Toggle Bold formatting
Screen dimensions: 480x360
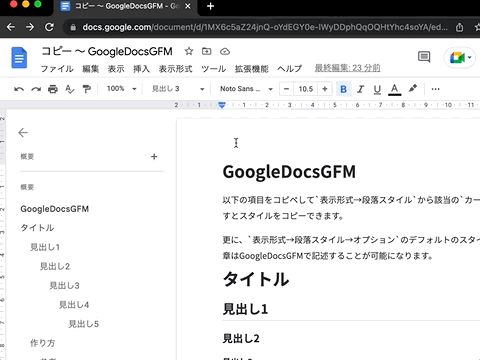pos(343,89)
